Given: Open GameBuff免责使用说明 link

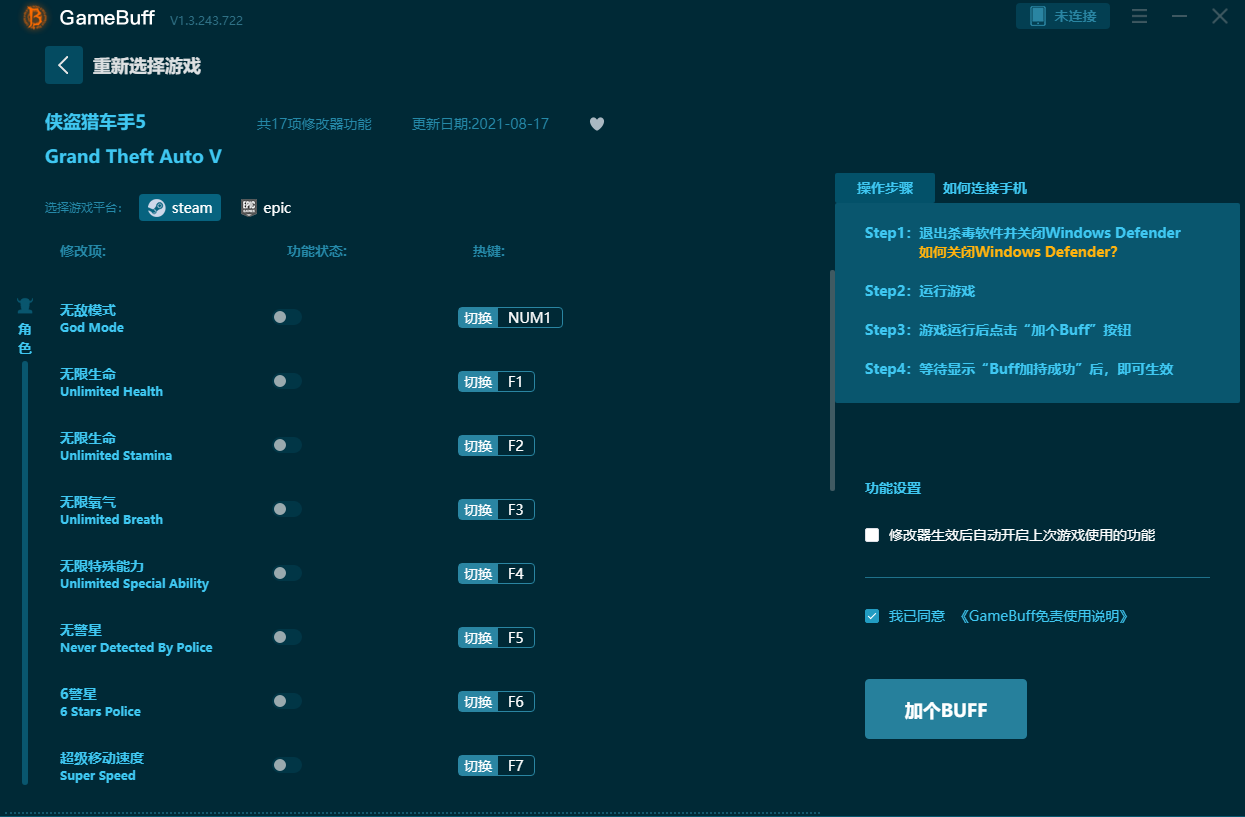Looking at the screenshot, I should click(x=1044, y=616).
